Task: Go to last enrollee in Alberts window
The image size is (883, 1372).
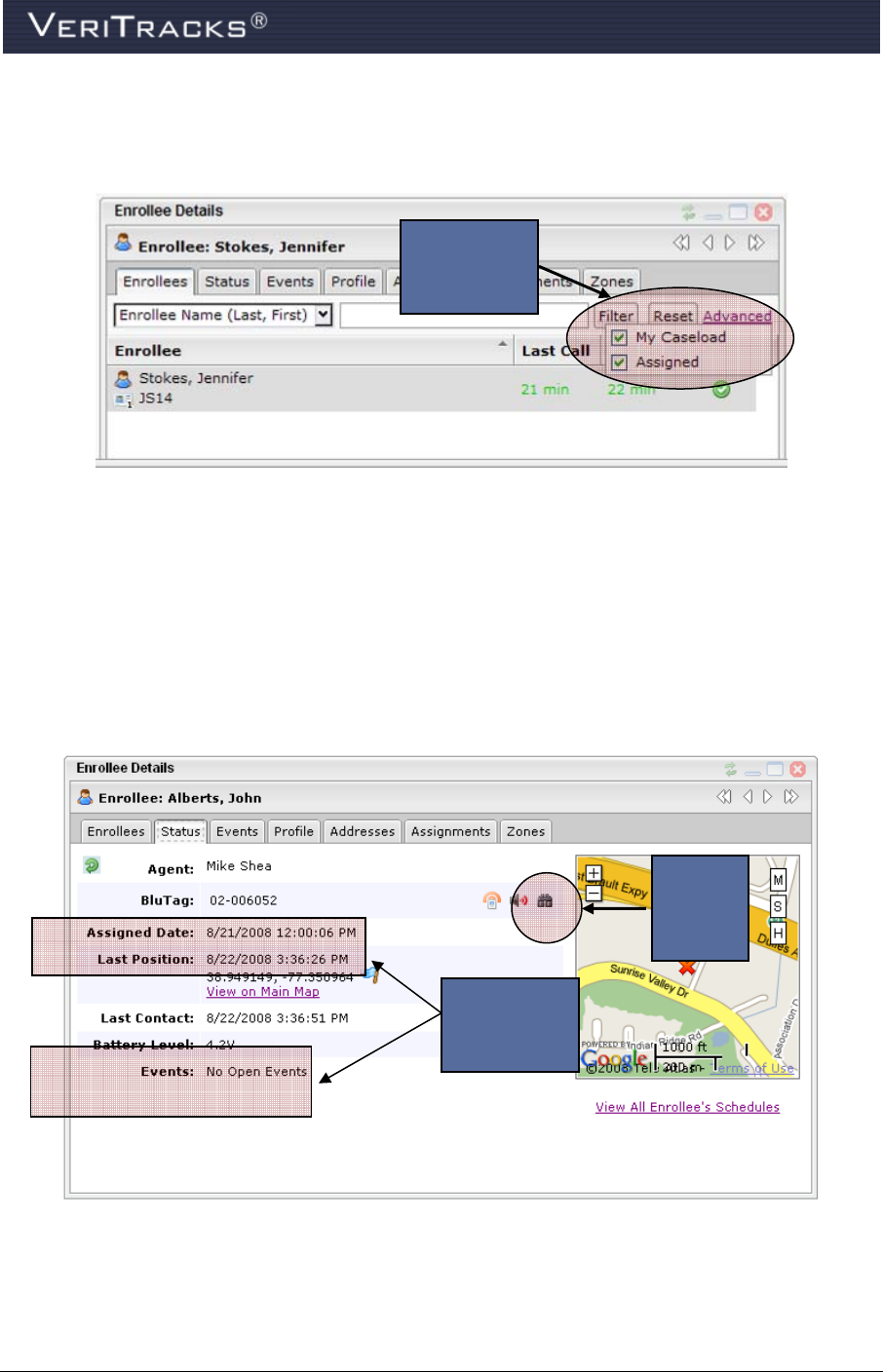Action: (x=791, y=797)
